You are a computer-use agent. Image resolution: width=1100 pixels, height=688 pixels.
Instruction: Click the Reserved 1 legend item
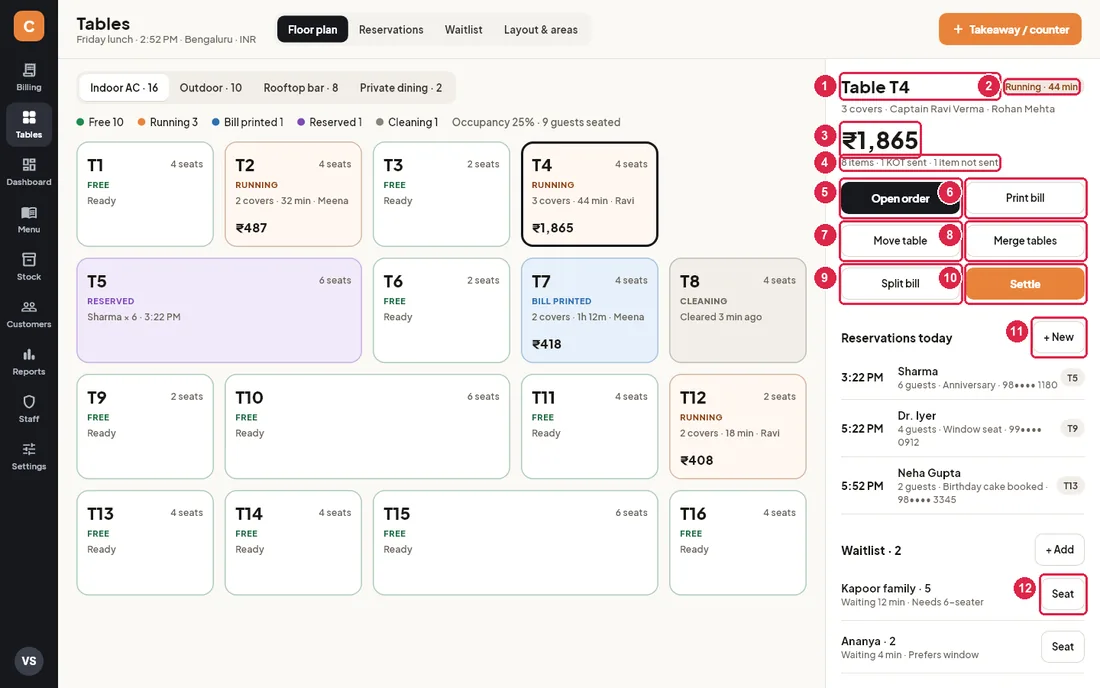pos(330,122)
